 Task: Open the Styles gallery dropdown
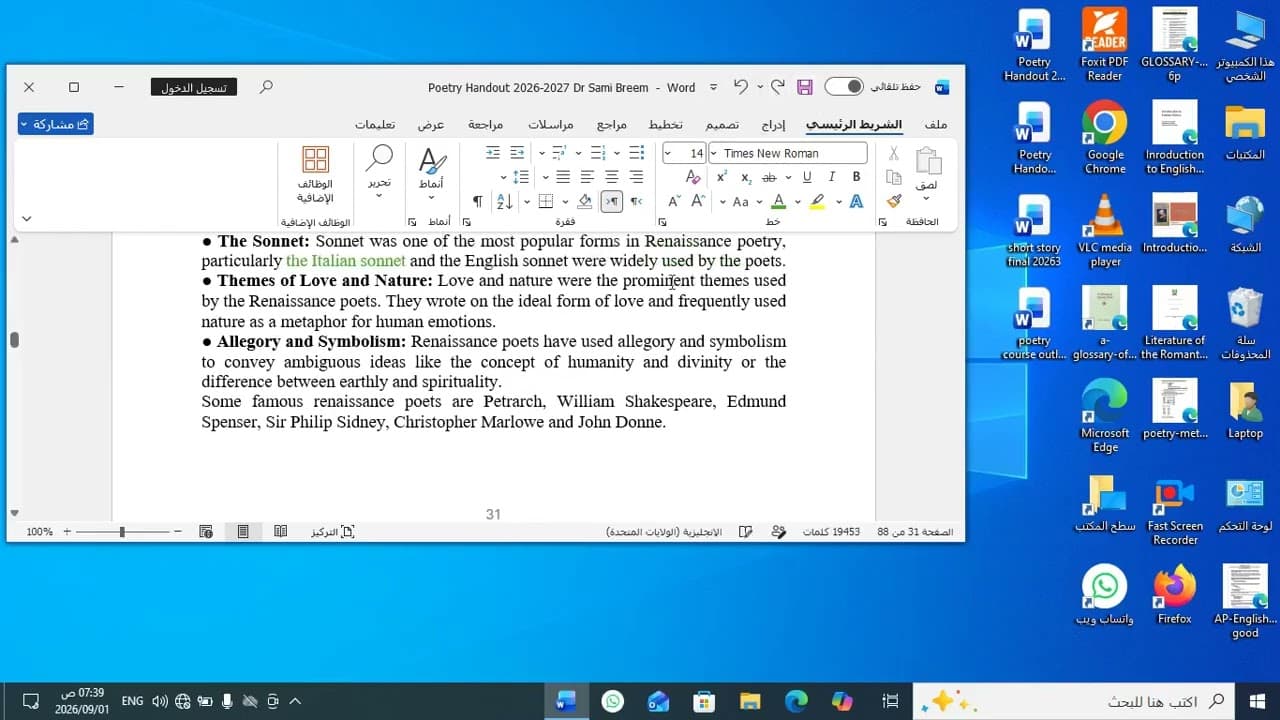point(432,198)
